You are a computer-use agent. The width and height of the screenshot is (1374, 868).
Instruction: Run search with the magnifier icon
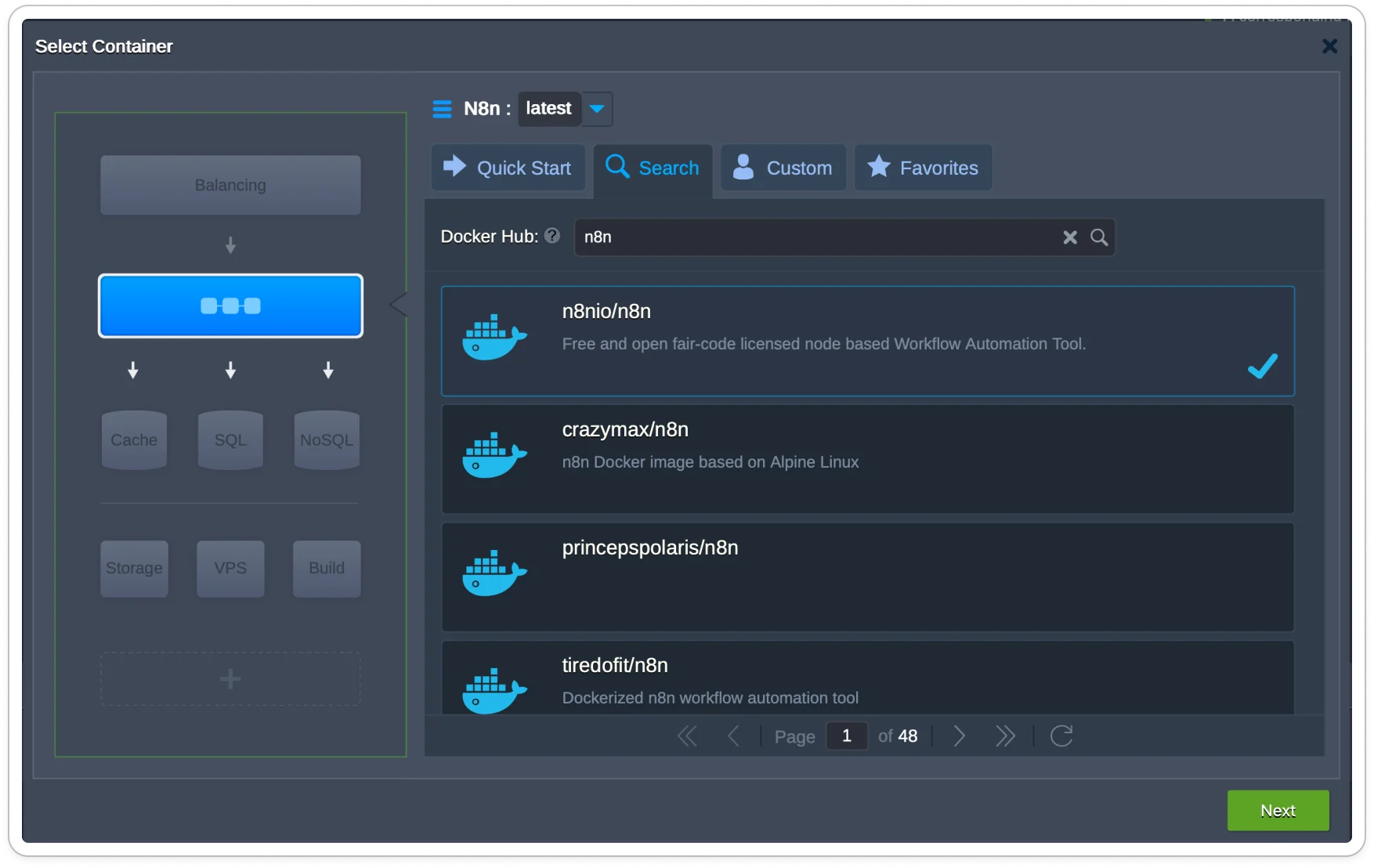tap(1099, 237)
